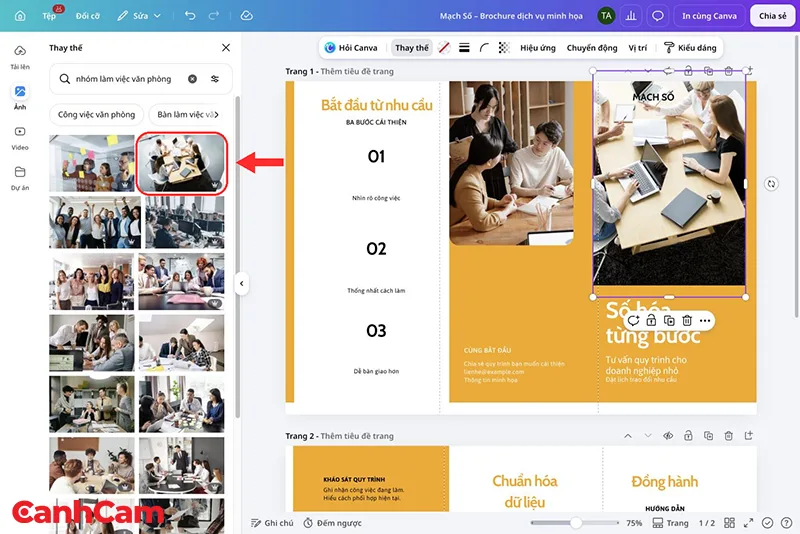Screen dimensions: 800x534
Task: Open search filter options
Action: (x=215, y=79)
